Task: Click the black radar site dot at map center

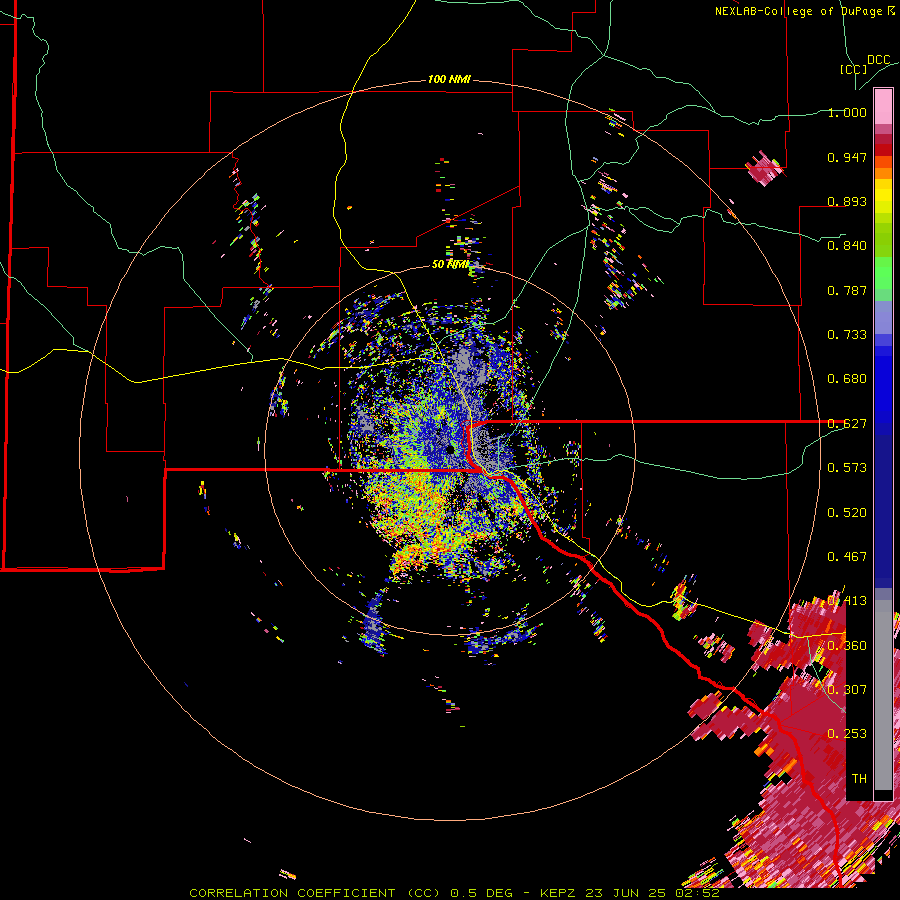Action: [452, 449]
